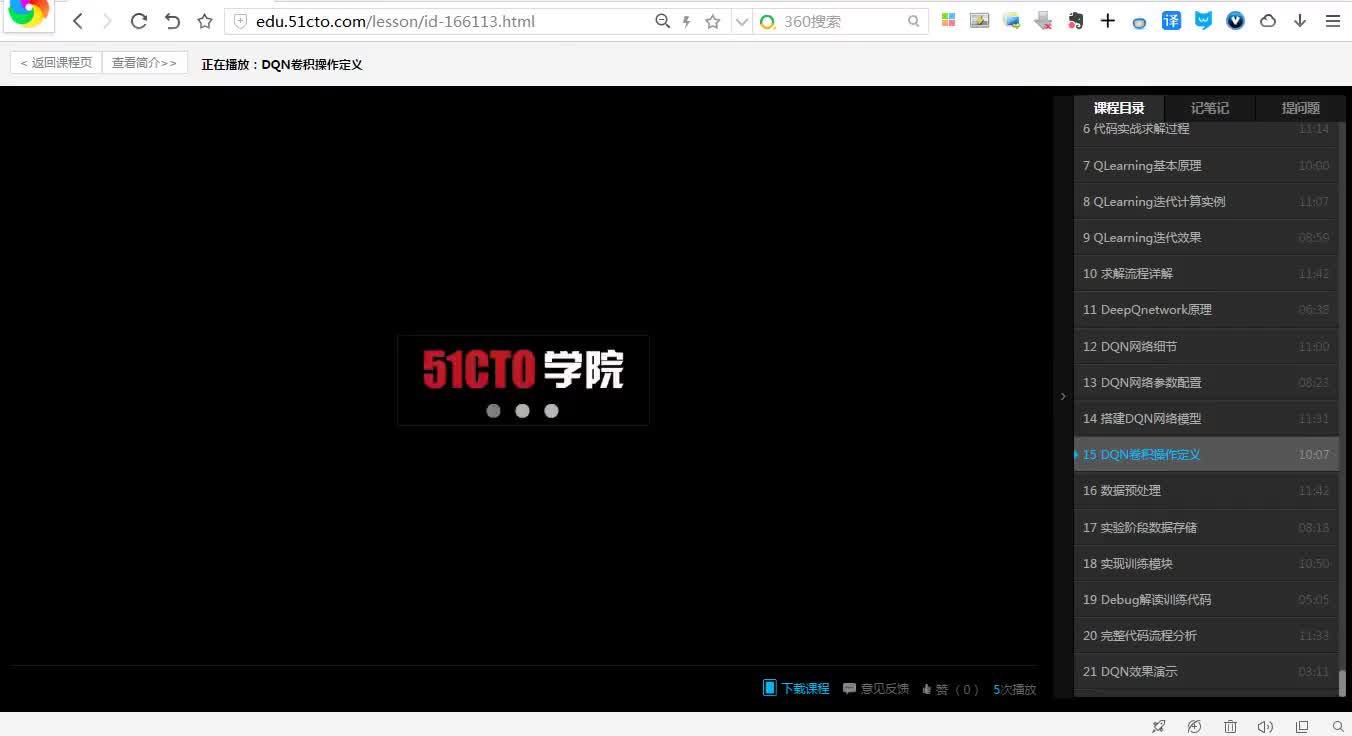The width and height of the screenshot is (1352, 736).
Task: Open lesson 9 QLearning迭代效果
Action: pyautogui.click(x=1206, y=237)
